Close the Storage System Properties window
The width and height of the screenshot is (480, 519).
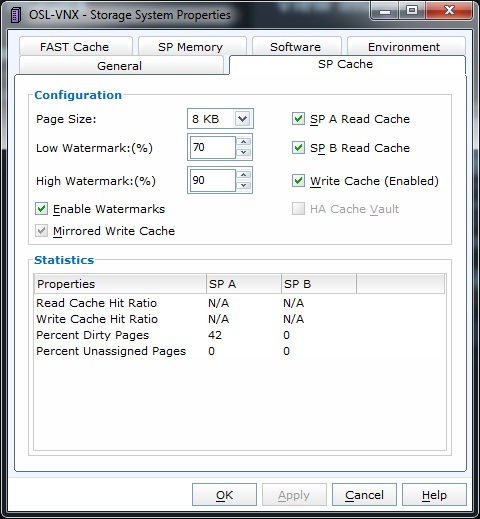click(449, 11)
